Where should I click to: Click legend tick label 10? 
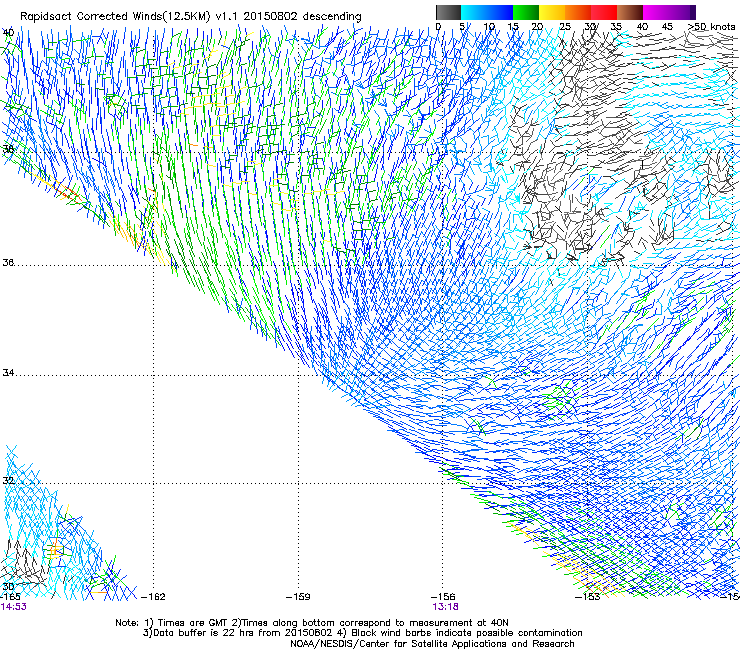pyautogui.click(x=489, y=27)
